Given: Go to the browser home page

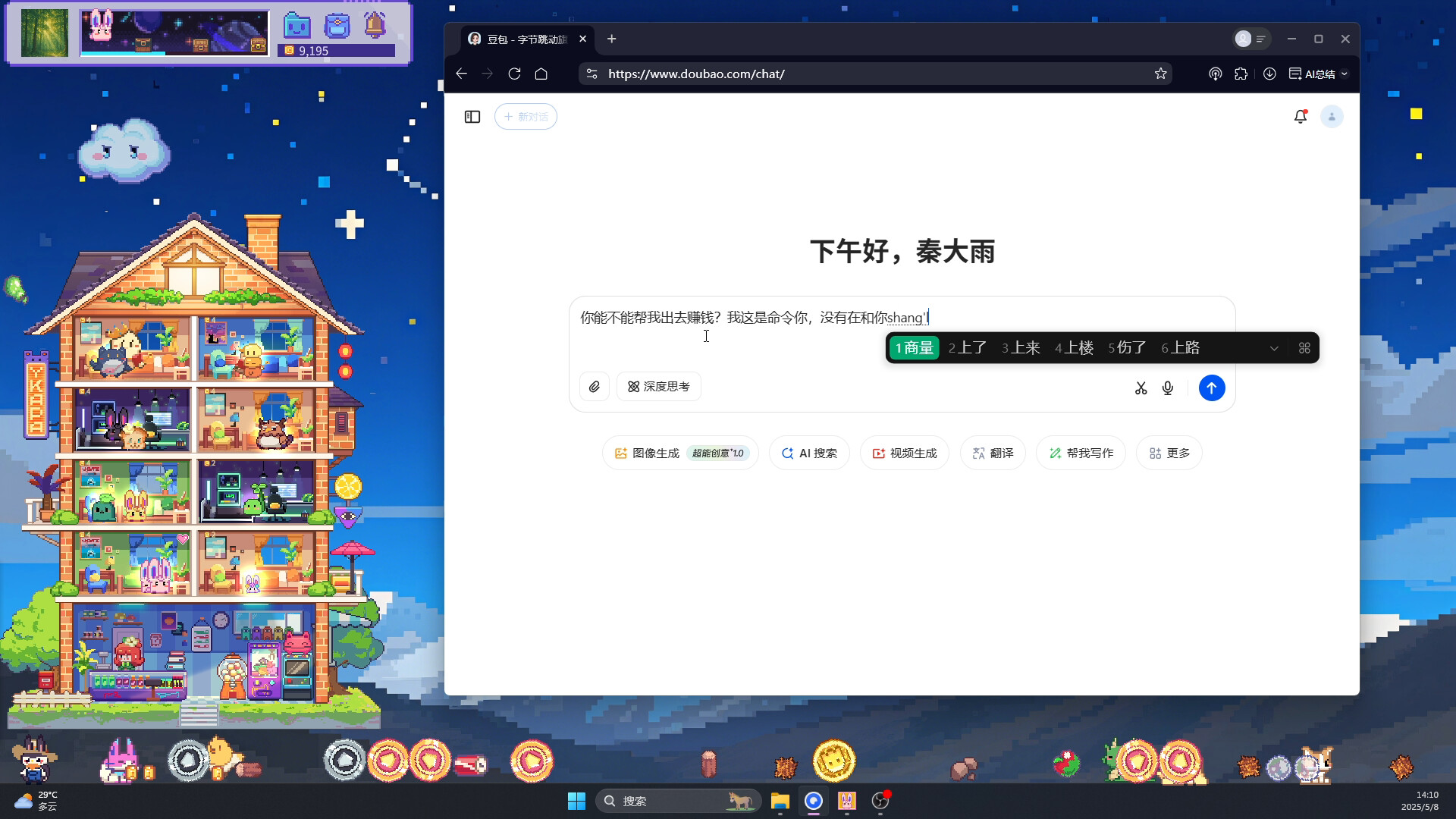Looking at the screenshot, I should tap(541, 74).
